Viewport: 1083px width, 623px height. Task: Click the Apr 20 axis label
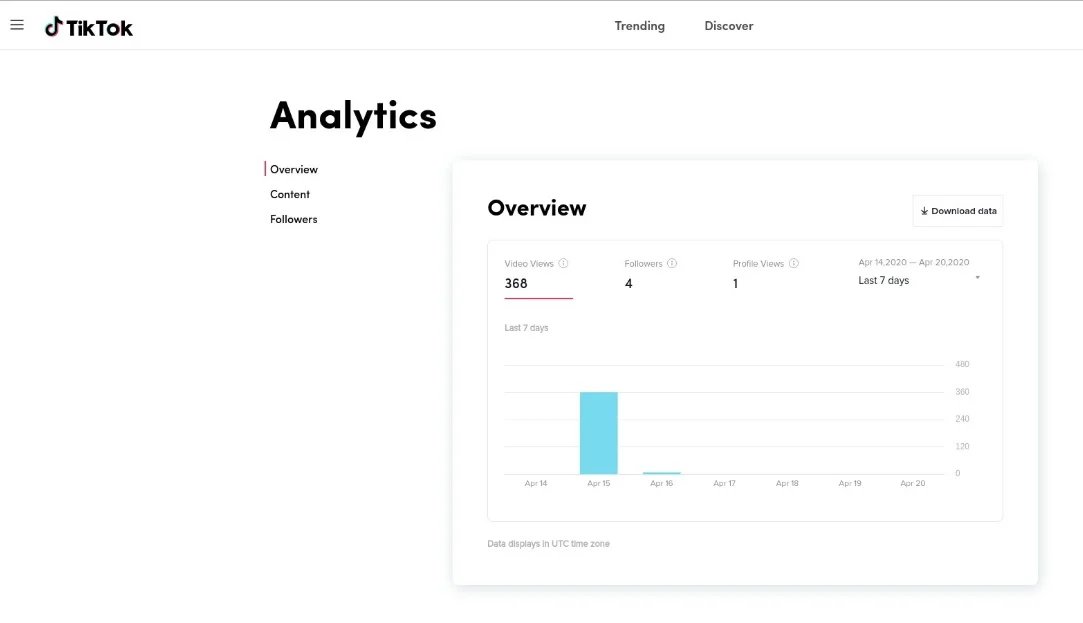tap(912, 483)
